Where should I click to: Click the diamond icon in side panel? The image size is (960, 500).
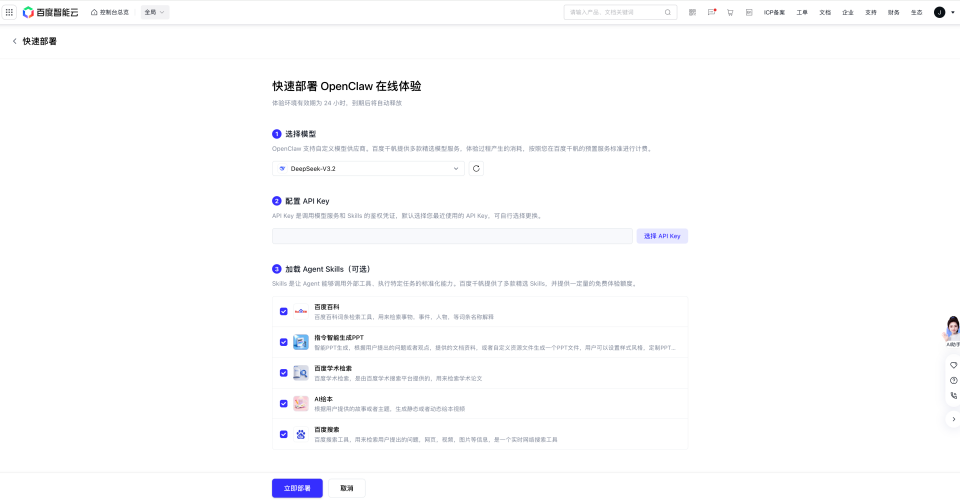click(953, 365)
